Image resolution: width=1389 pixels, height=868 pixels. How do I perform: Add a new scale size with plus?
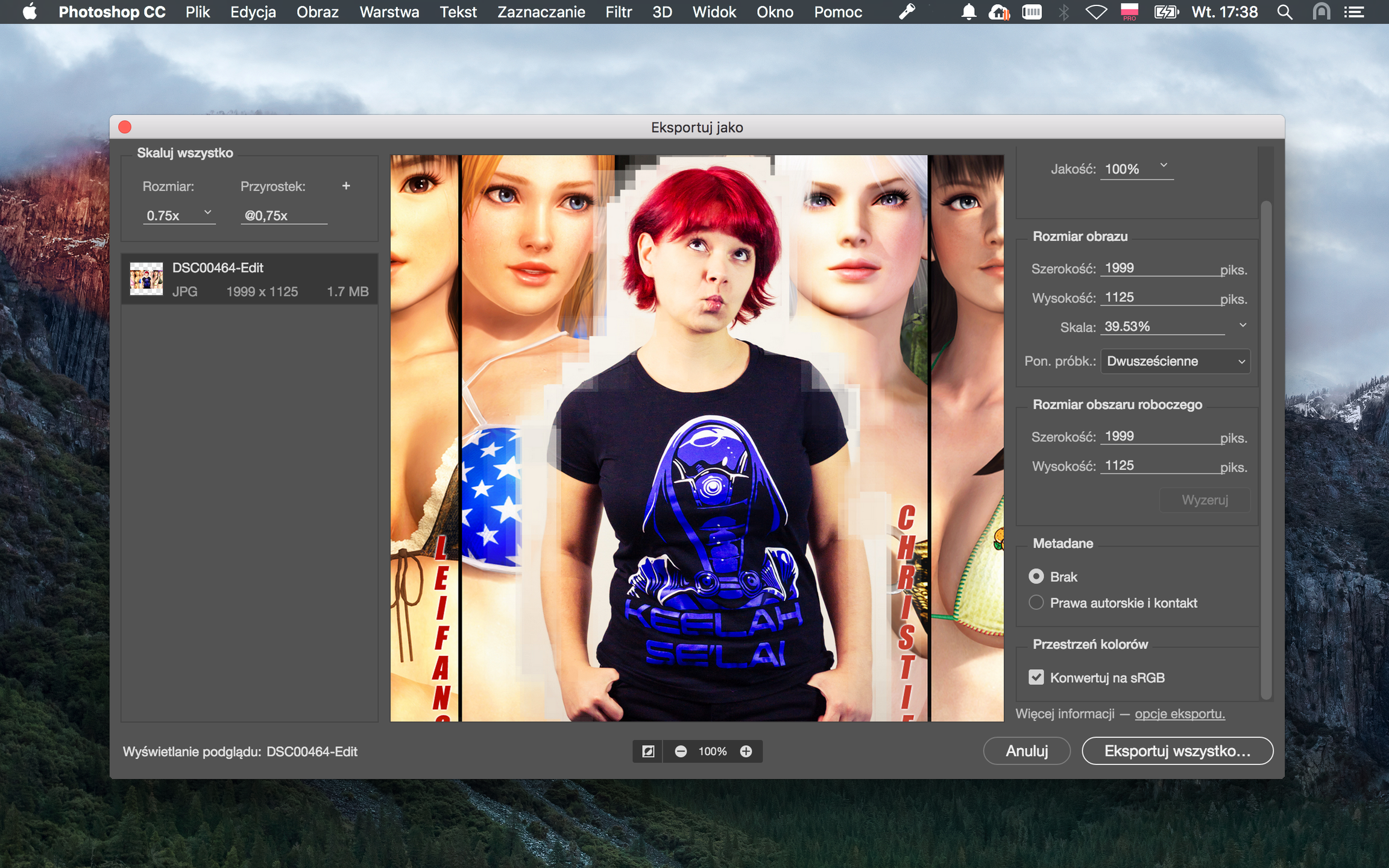[346, 186]
